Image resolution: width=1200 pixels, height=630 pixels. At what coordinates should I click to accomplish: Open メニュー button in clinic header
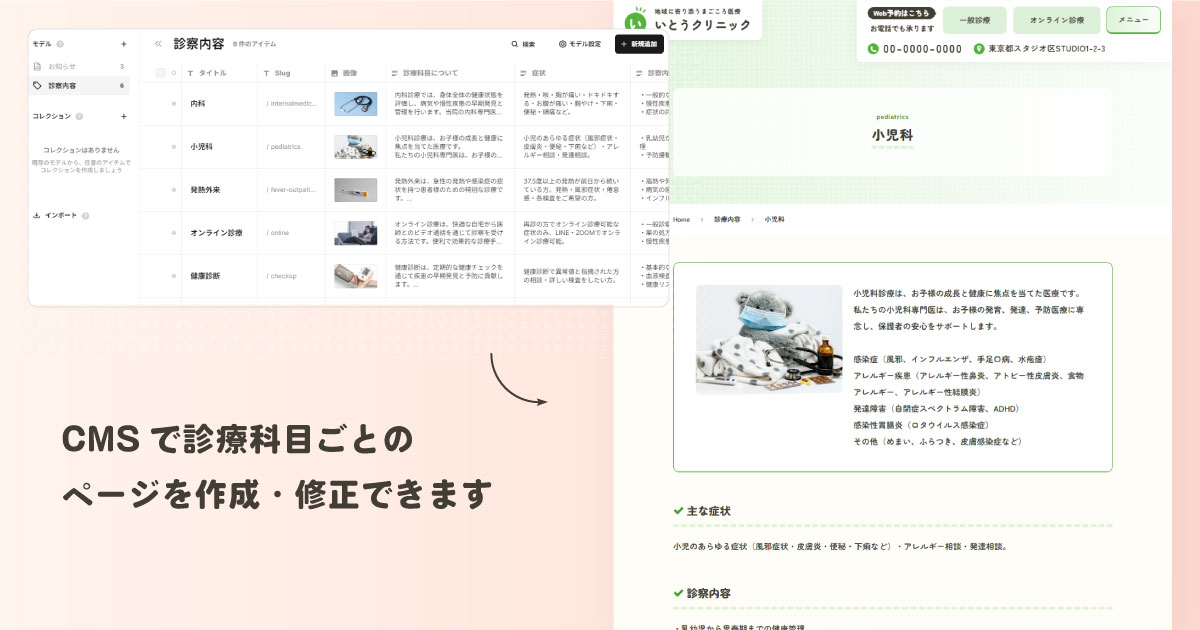1133,20
